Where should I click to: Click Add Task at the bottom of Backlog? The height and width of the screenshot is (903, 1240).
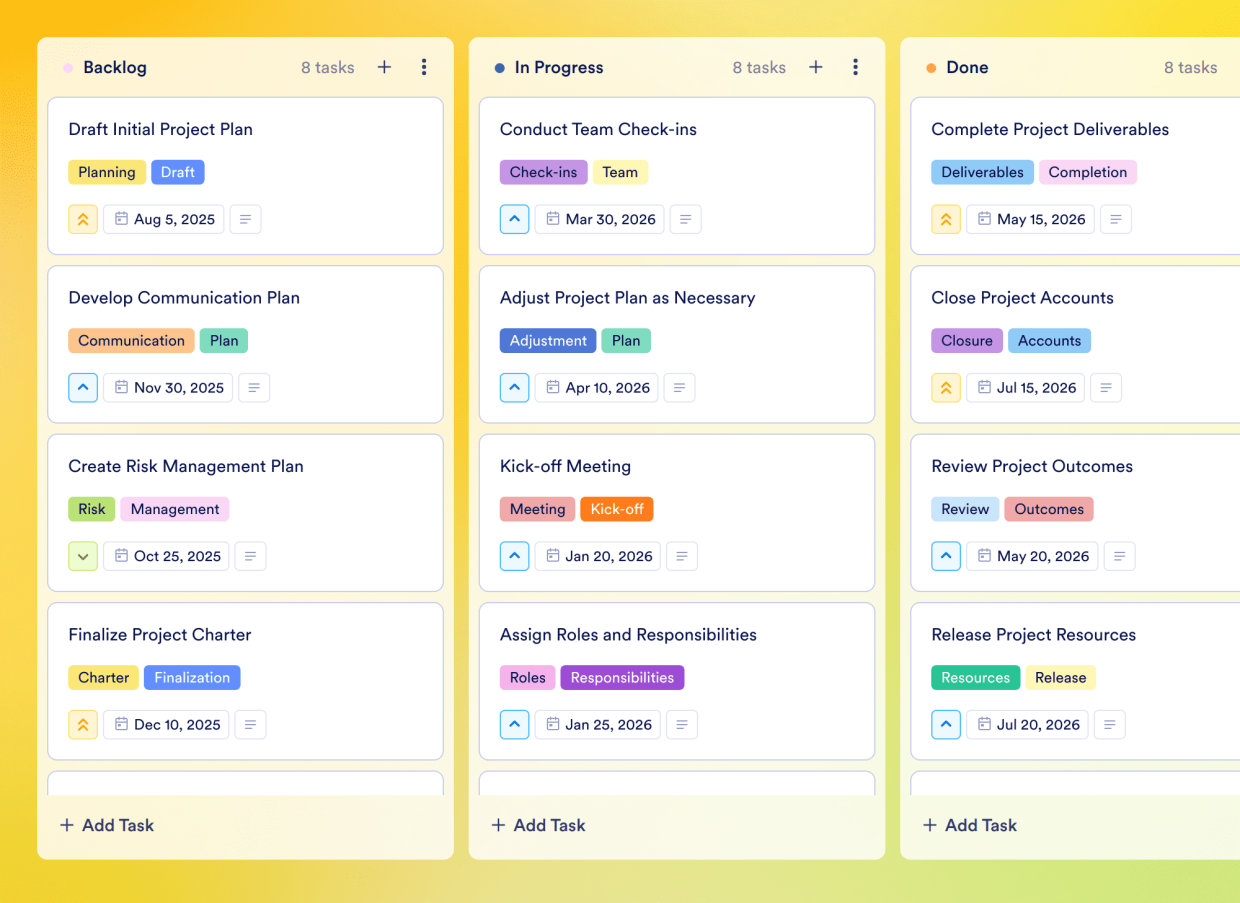106,825
